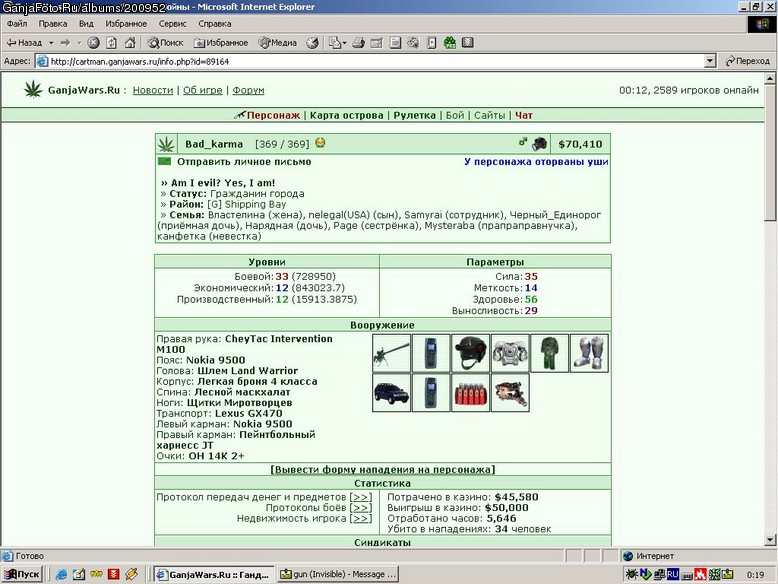Expand the battle protocols [>>] link

[361, 508]
